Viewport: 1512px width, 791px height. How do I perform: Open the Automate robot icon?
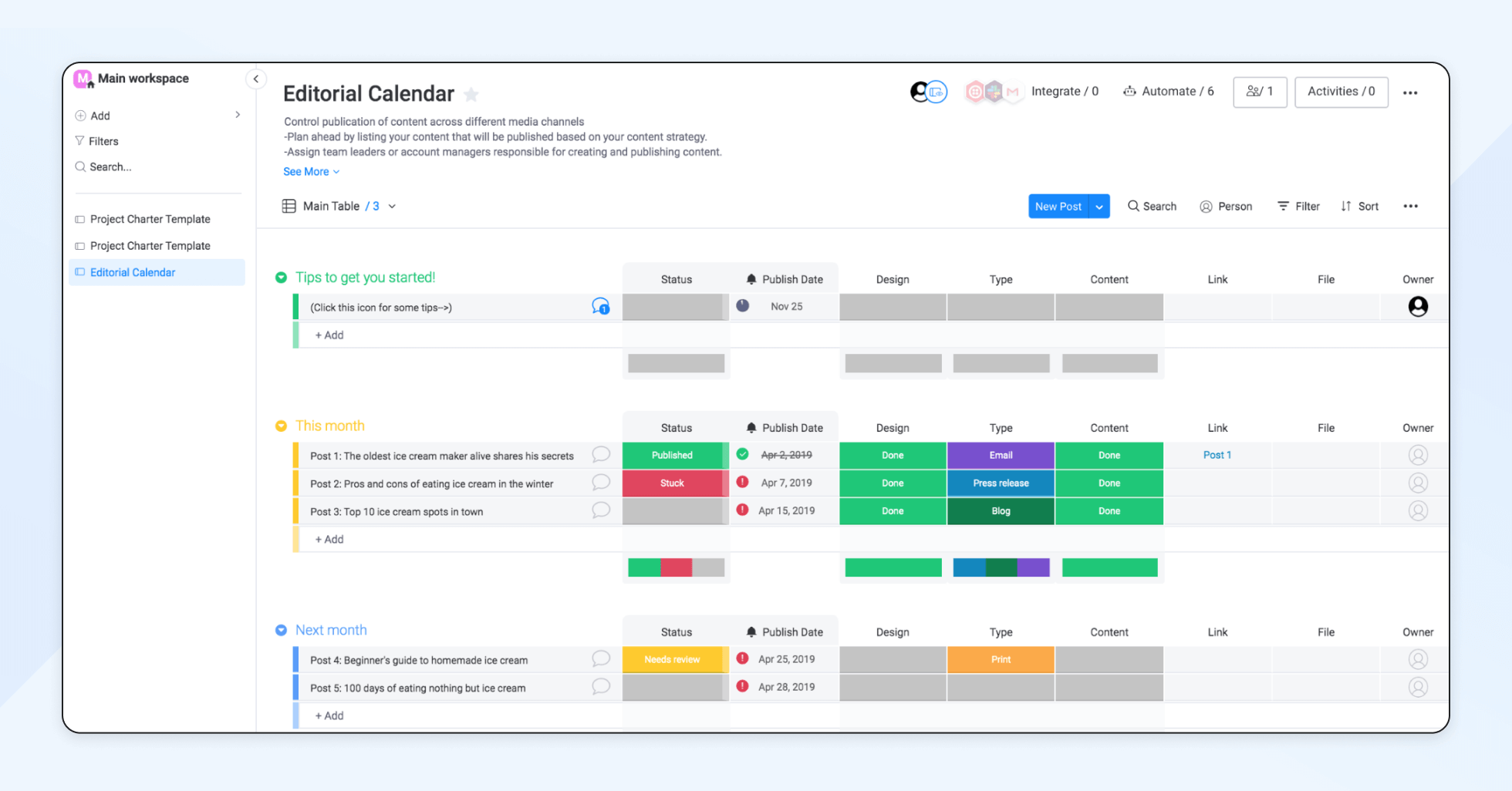1129,91
